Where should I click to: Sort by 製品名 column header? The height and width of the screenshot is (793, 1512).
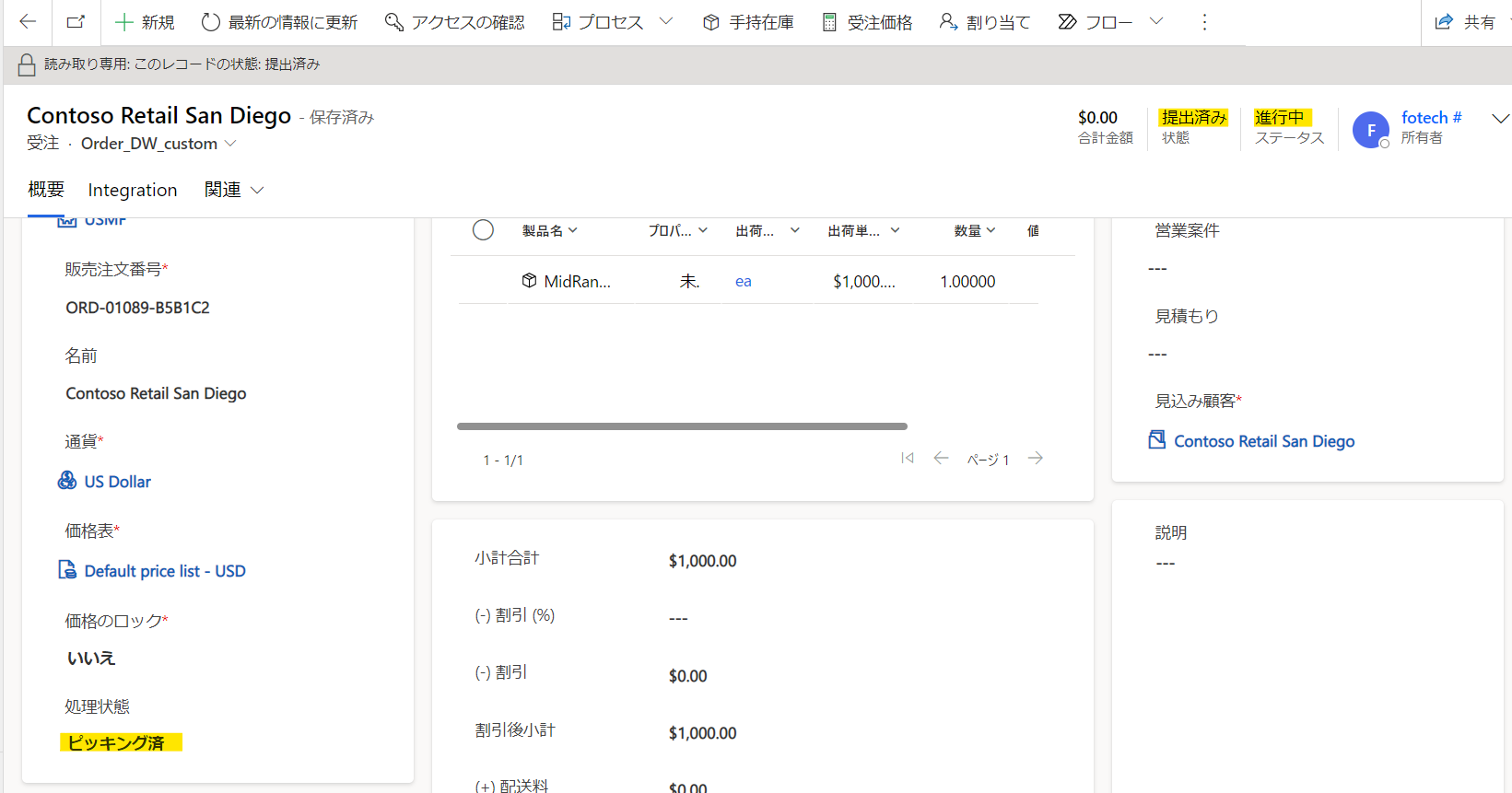click(550, 231)
